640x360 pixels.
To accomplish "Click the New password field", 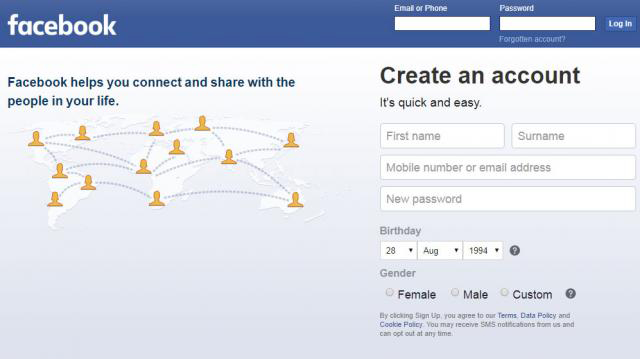I will (x=508, y=199).
